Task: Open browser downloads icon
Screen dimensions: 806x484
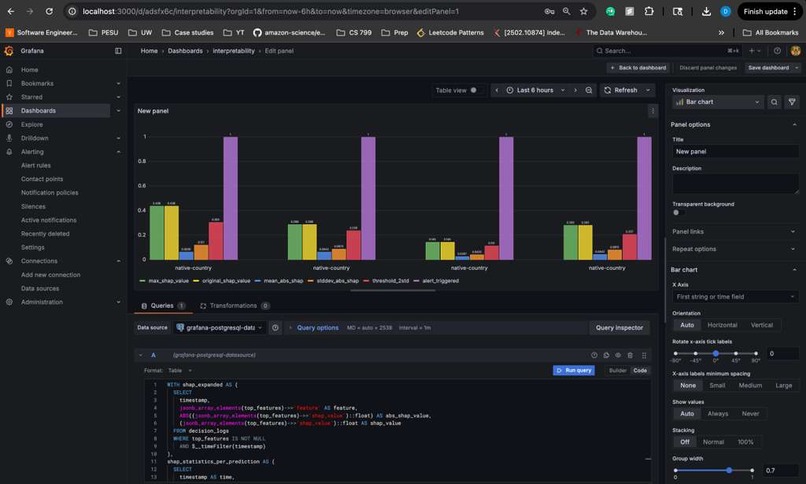Action: (x=706, y=11)
